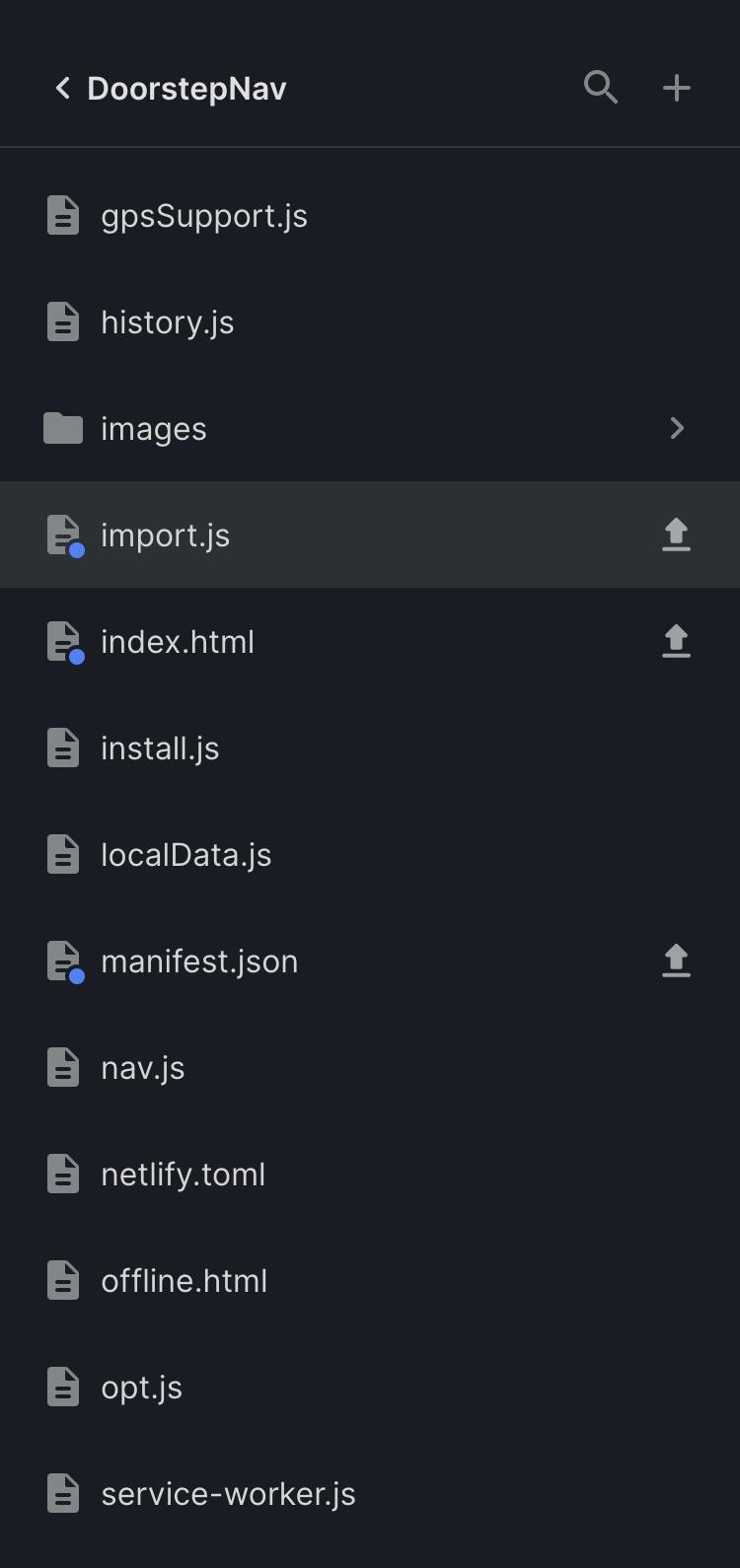Open the search icon in header

[600, 88]
